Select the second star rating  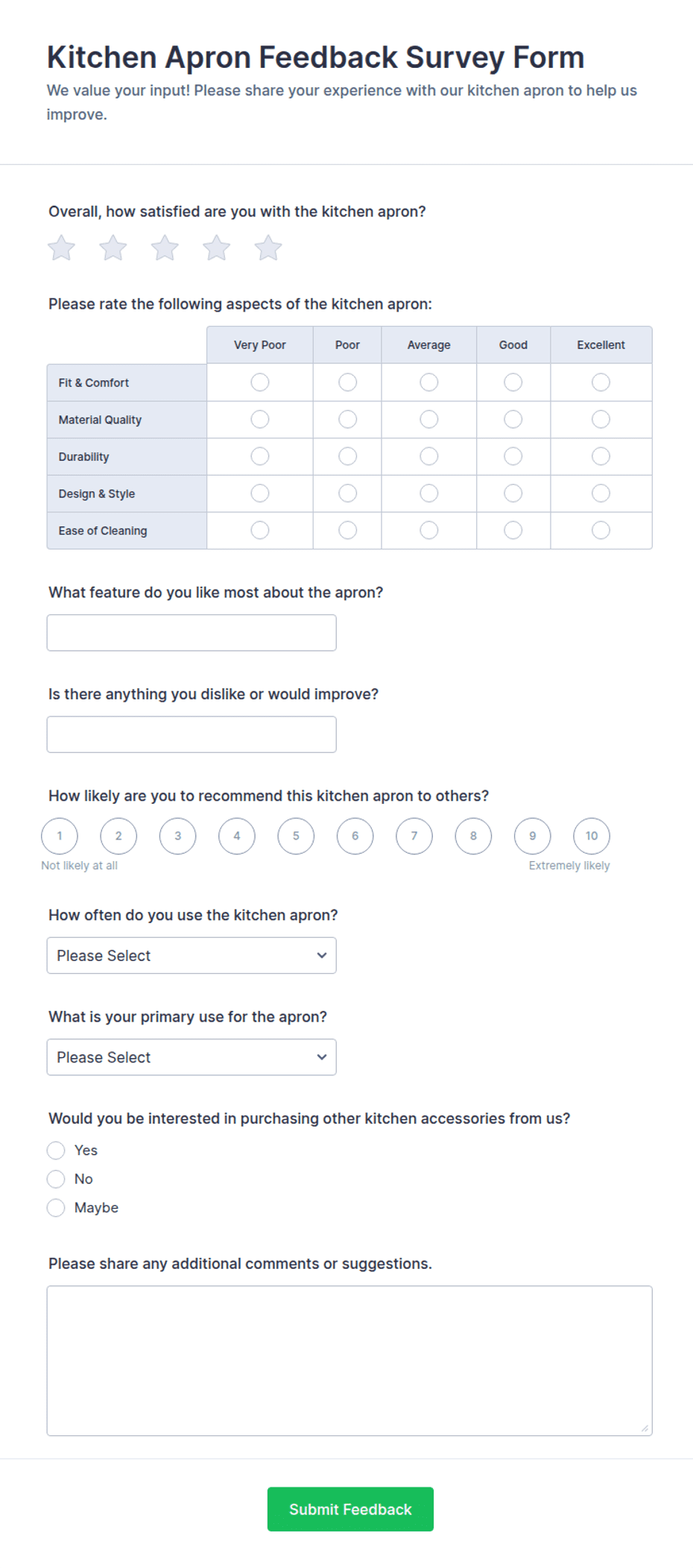pyautogui.click(x=113, y=248)
